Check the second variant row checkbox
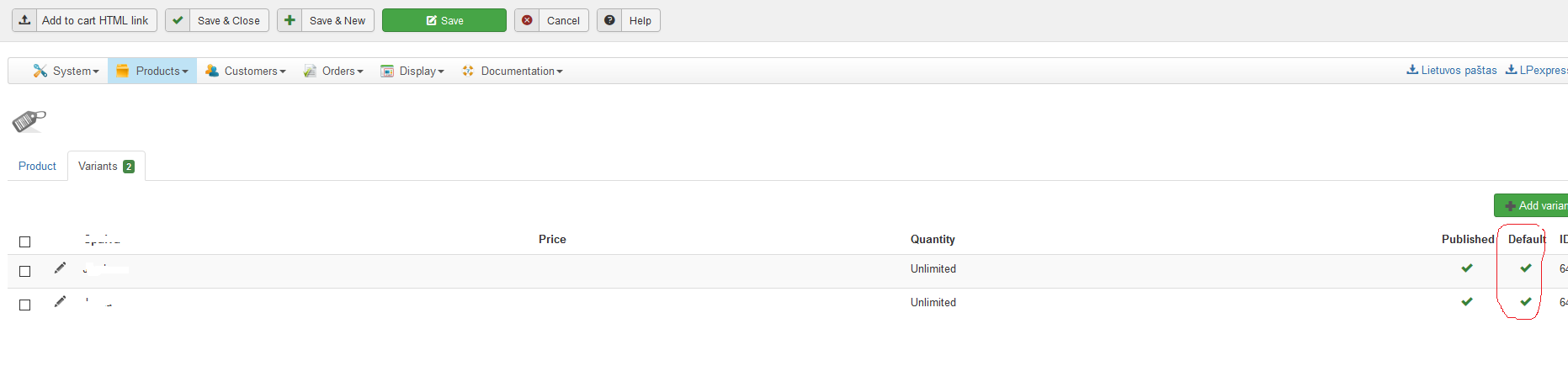1568x366 pixels. [25, 305]
